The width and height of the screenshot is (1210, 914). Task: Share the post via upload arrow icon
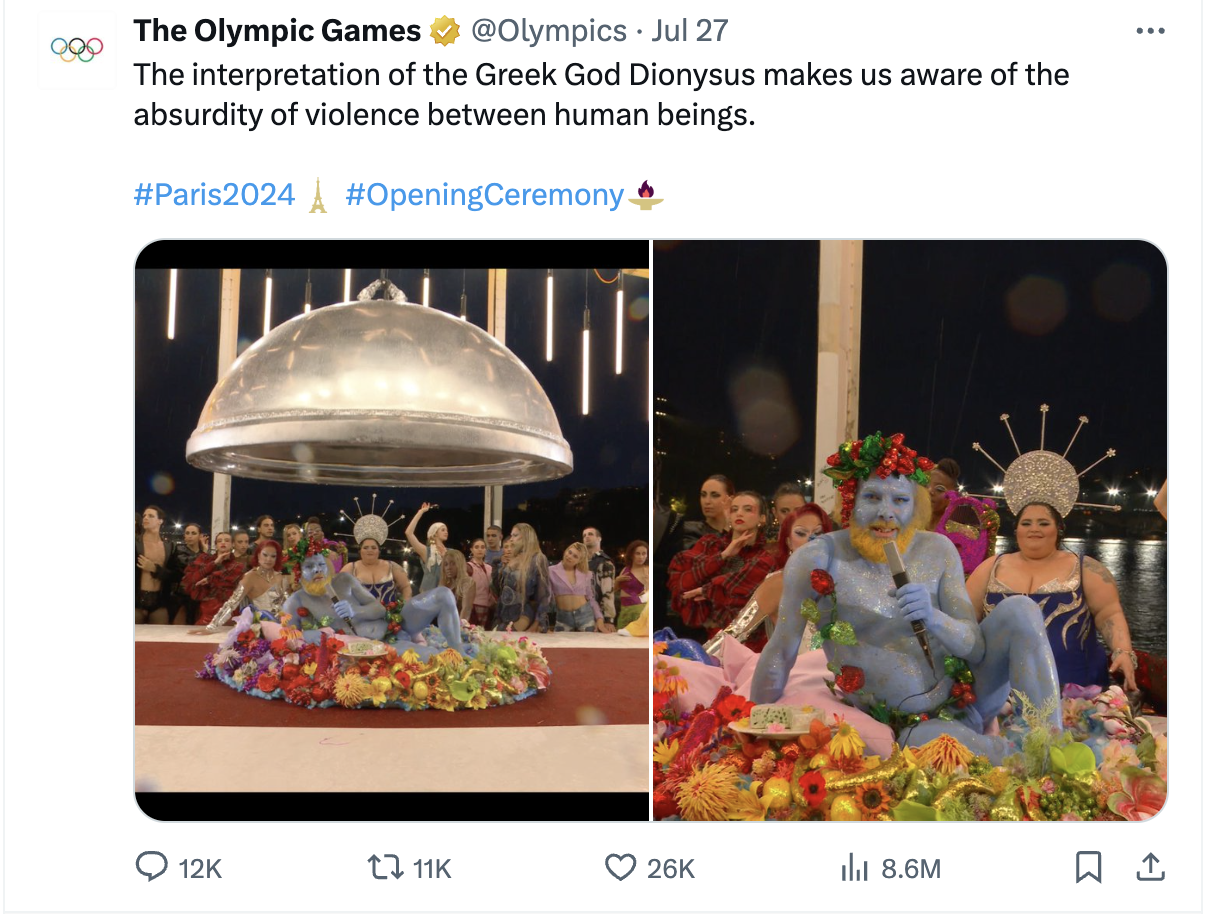tap(1150, 867)
